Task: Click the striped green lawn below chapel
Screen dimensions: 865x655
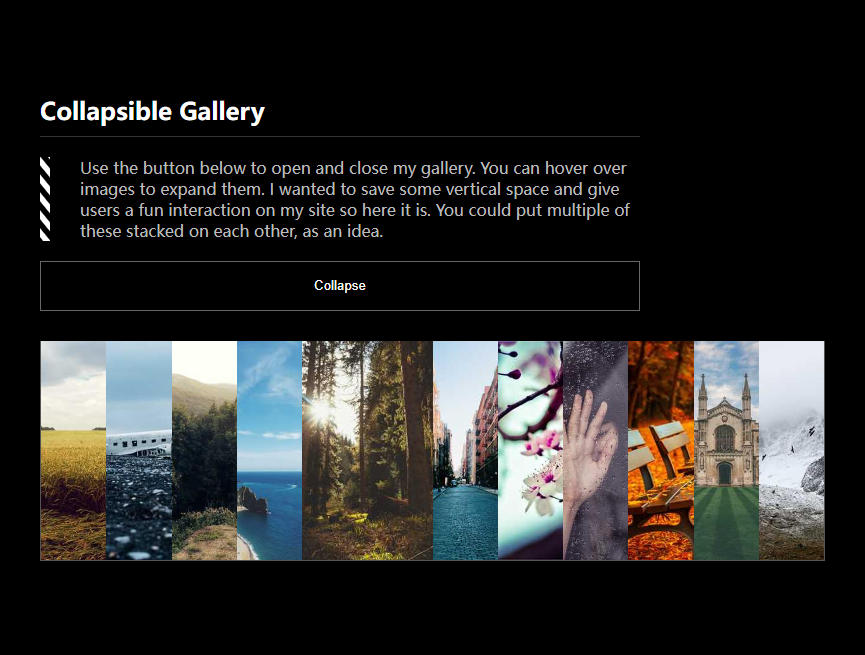Action: tap(727, 523)
